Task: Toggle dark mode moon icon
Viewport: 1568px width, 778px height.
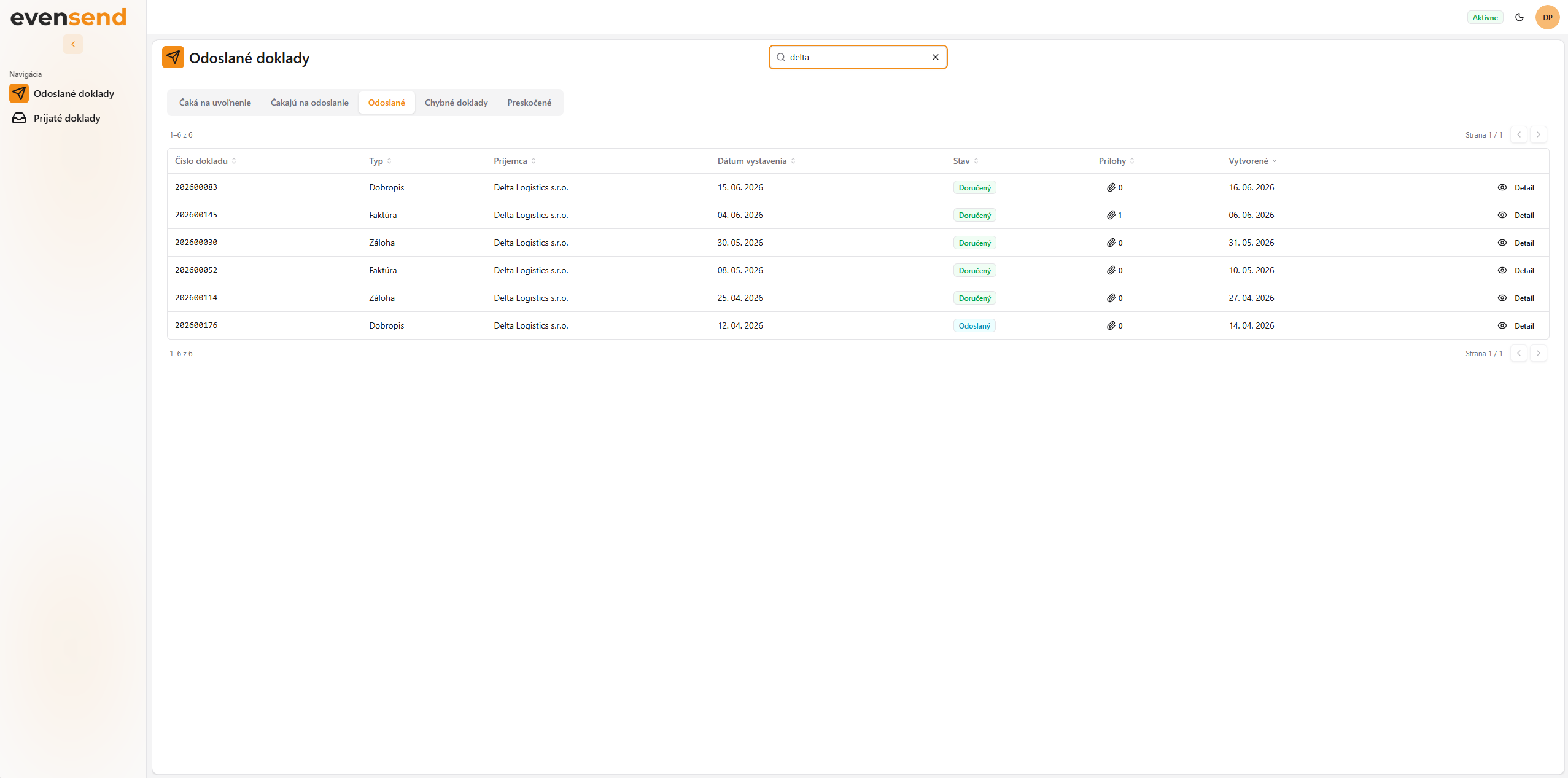Action: pyautogui.click(x=1519, y=17)
